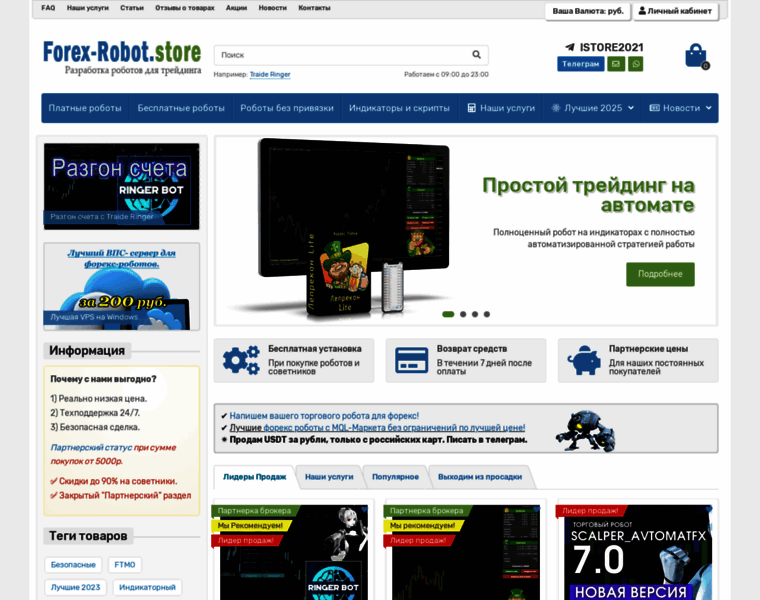This screenshot has width=760, height=600.
Task: Switch to the Популярное tab
Action: [x=396, y=477]
